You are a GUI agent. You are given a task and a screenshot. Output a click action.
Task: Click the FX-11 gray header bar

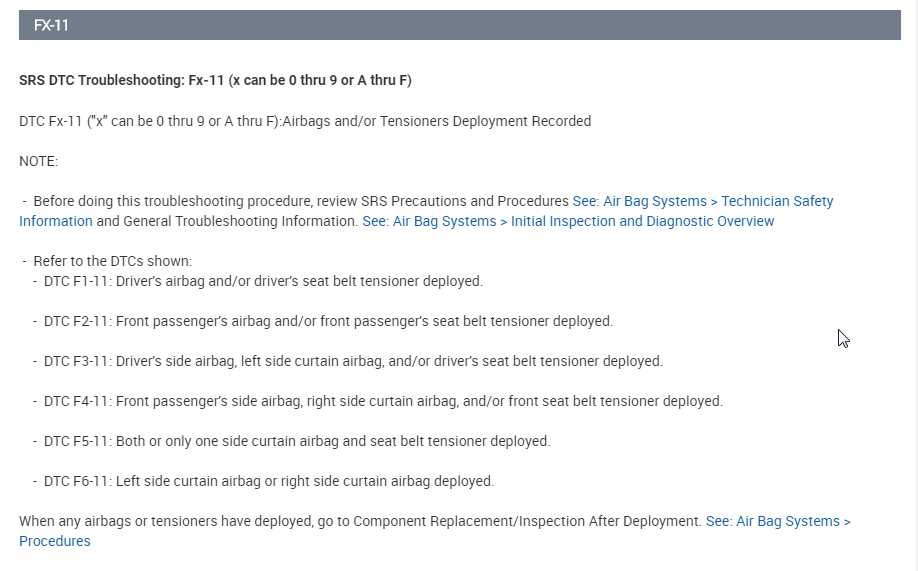pyautogui.click(x=459, y=25)
